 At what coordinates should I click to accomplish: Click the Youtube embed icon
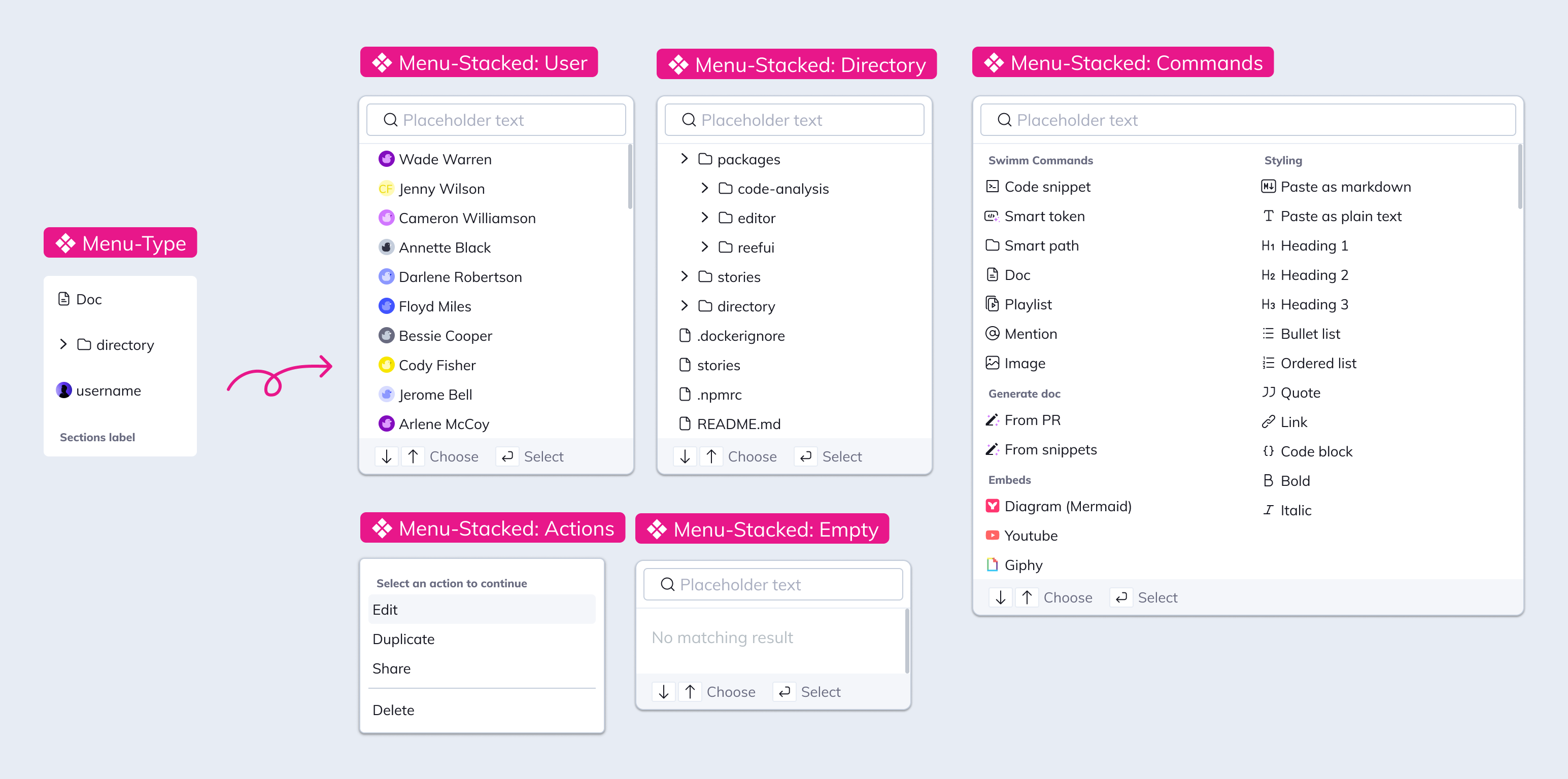click(x=992, y=536)
